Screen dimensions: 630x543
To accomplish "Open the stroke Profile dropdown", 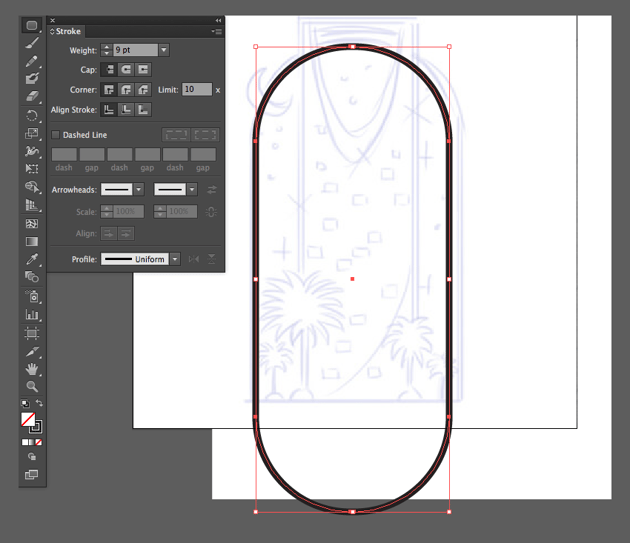I will point(175,259).
